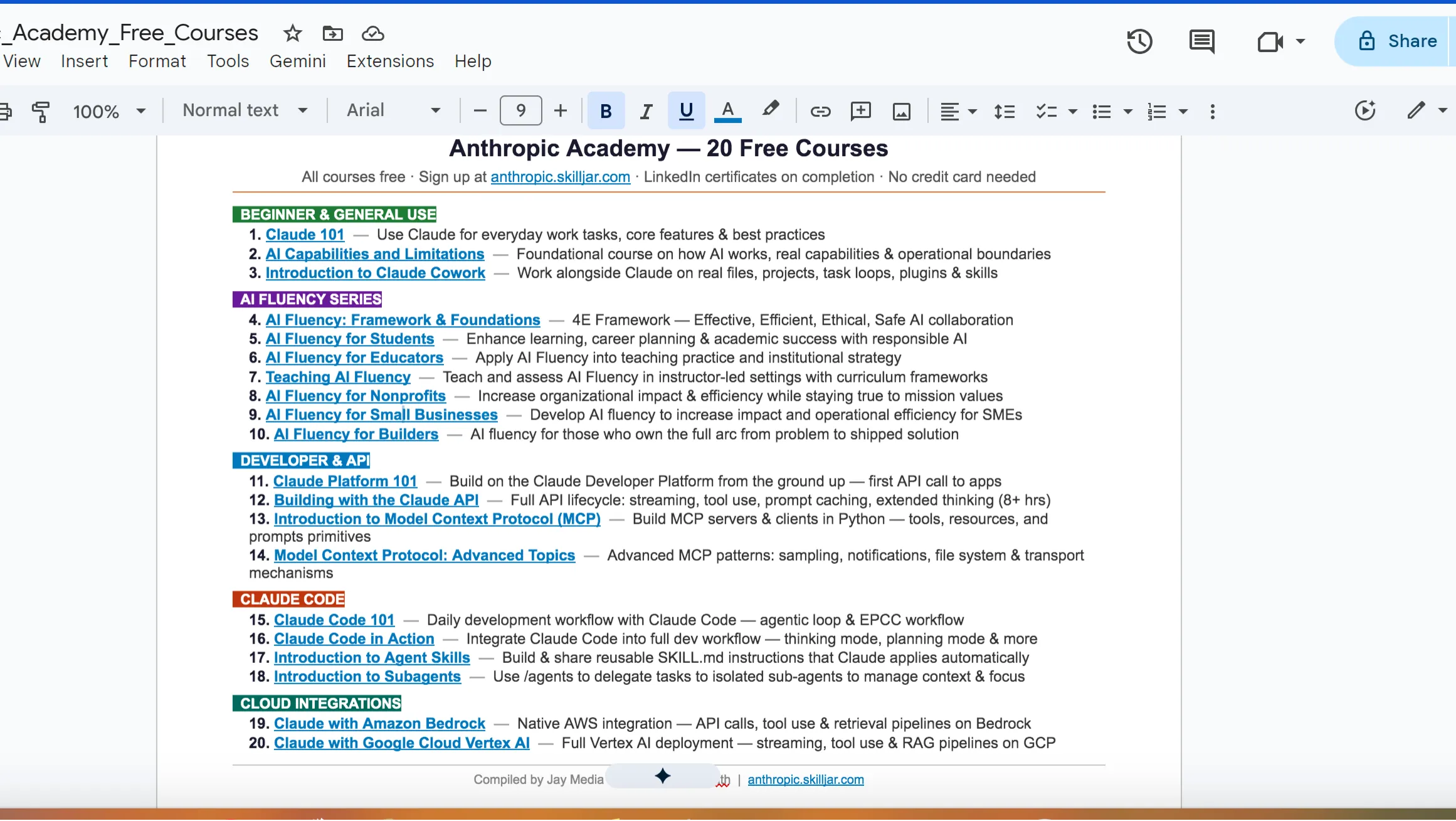
Task: Open Claude with Amazon Bedrock link
Action: click(379, 723)
